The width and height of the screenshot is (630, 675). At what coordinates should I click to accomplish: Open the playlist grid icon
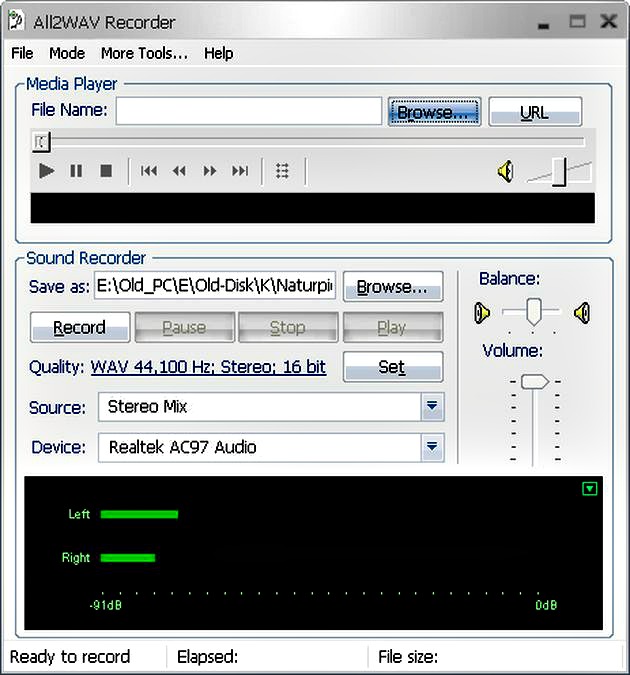tap(282, 171)
